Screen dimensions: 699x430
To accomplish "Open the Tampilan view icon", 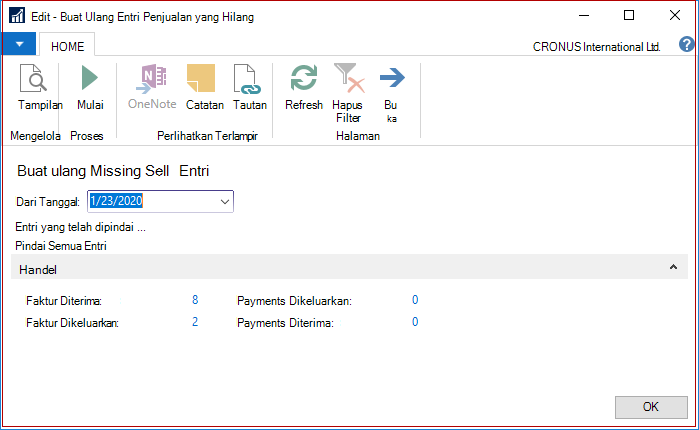I will coord(33,78).
